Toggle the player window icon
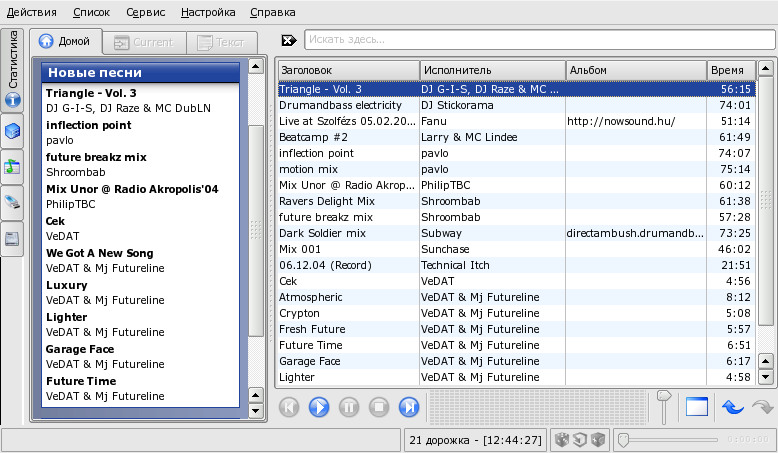 pos(697,407)
